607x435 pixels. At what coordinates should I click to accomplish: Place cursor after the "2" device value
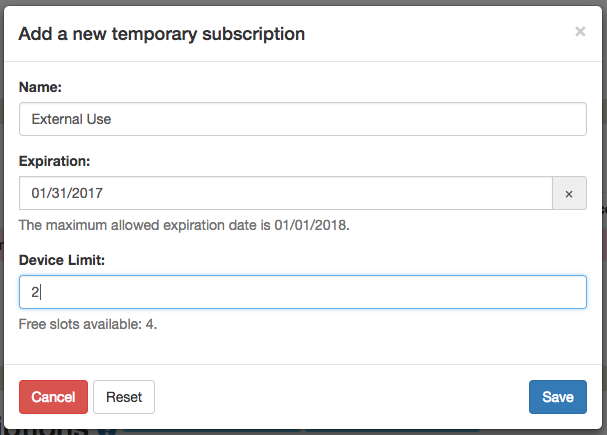[x=39, y=292]
